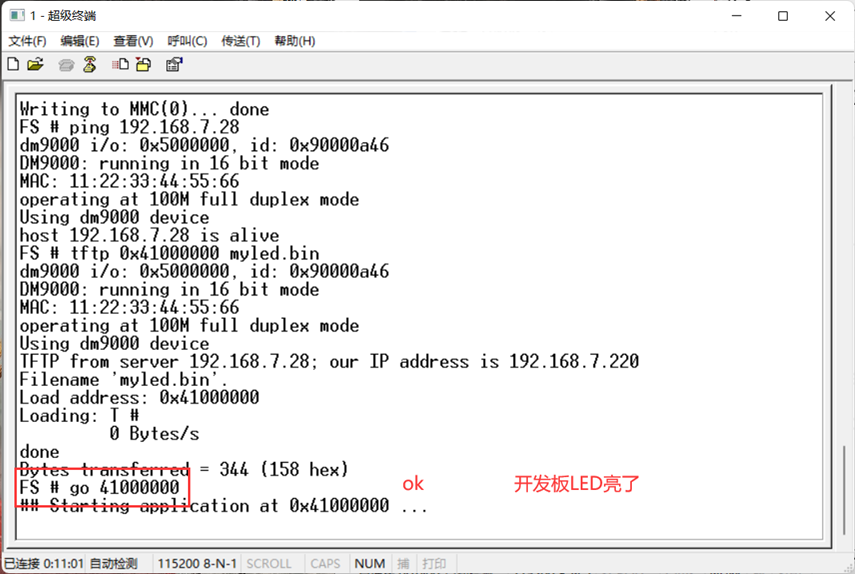
Task: Open the 帮助(H) menu
Action: coord(294,41)
